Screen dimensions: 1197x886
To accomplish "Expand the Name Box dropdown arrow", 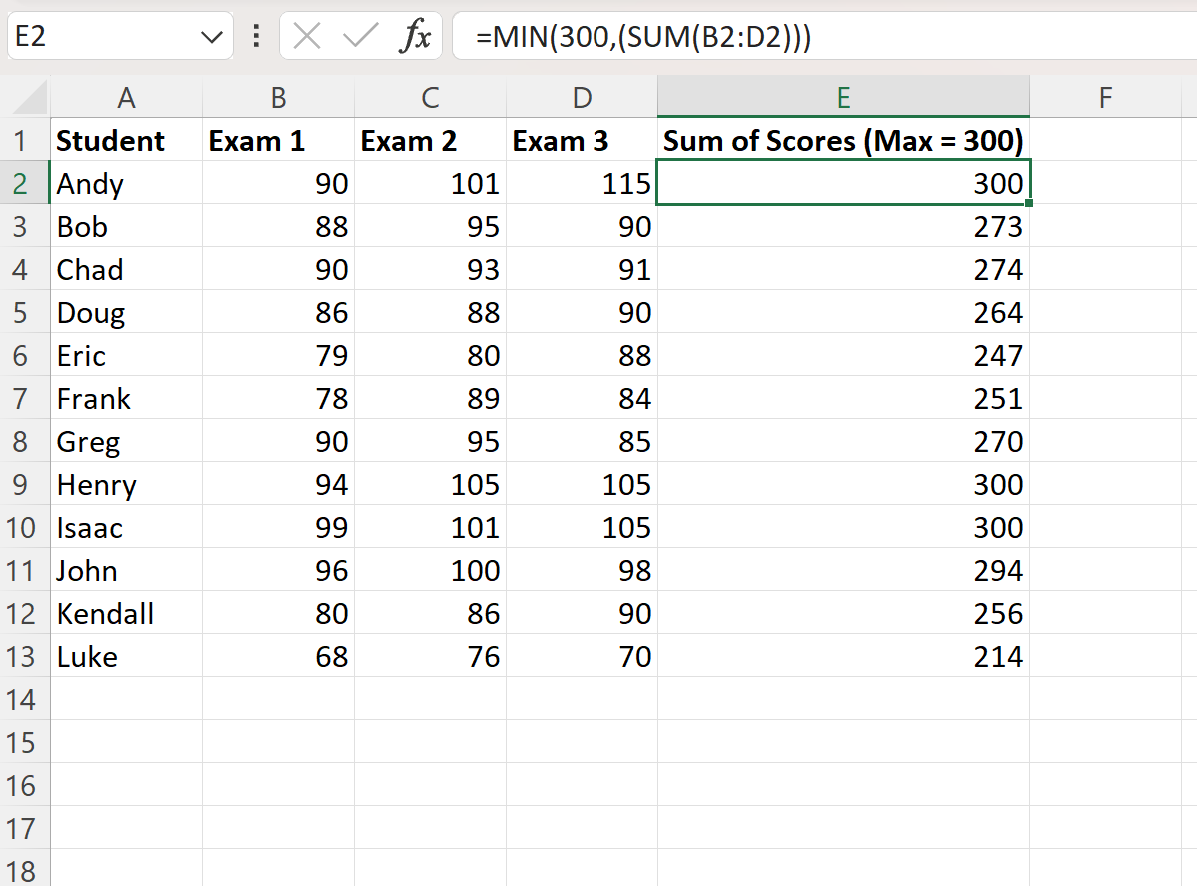I will (211, 37).
